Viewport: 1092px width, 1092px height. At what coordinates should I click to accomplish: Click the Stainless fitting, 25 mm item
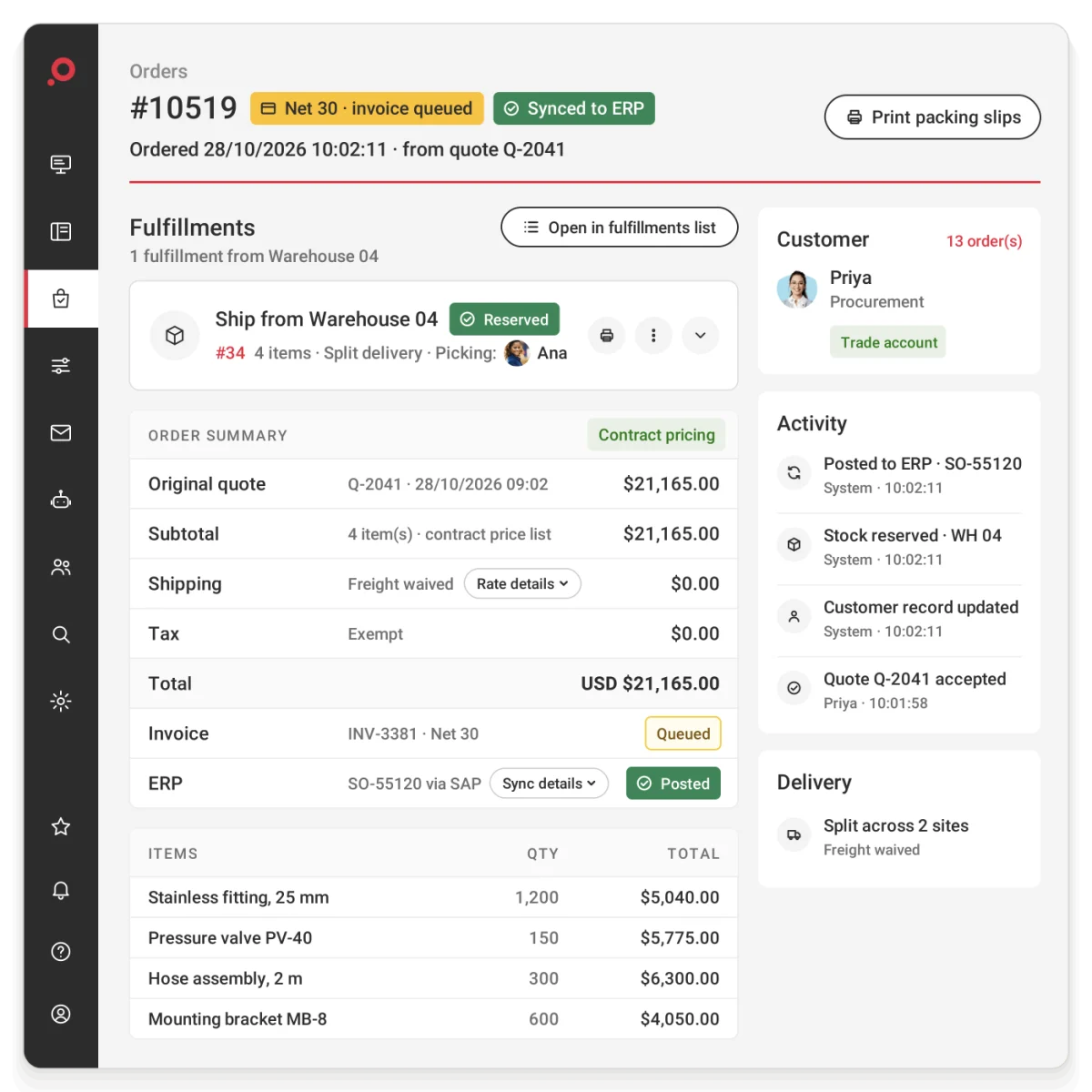coord(238,897)
